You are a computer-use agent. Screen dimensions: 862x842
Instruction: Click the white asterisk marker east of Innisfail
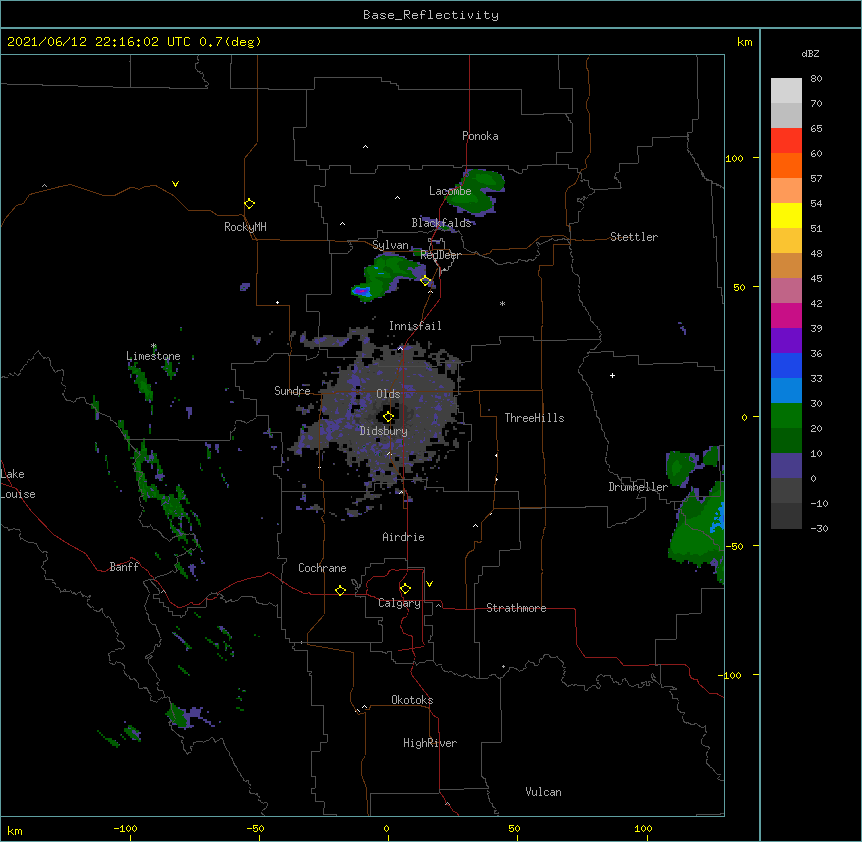tap(502, 303)
